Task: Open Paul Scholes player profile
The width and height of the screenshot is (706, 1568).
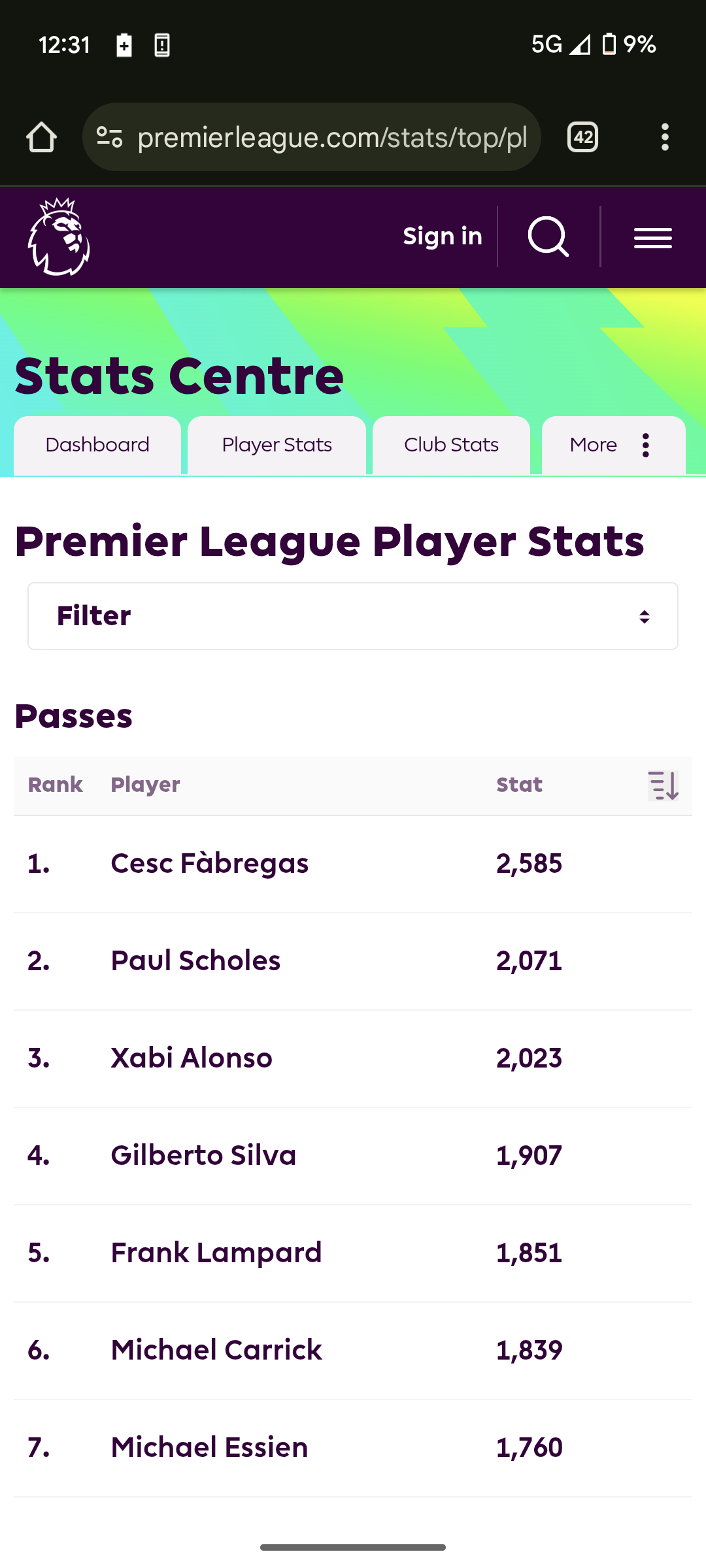Action: point(195,961)
